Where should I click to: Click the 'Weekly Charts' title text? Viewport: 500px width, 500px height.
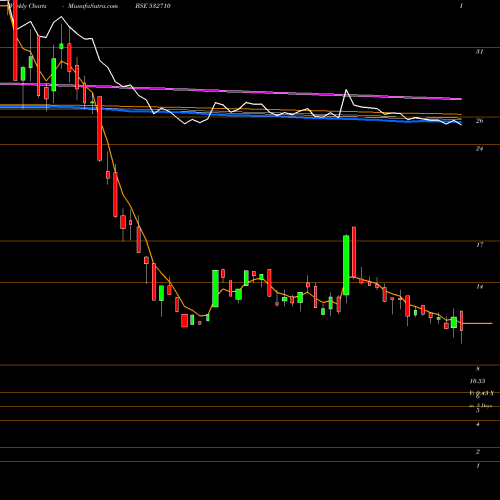[27, 6]
